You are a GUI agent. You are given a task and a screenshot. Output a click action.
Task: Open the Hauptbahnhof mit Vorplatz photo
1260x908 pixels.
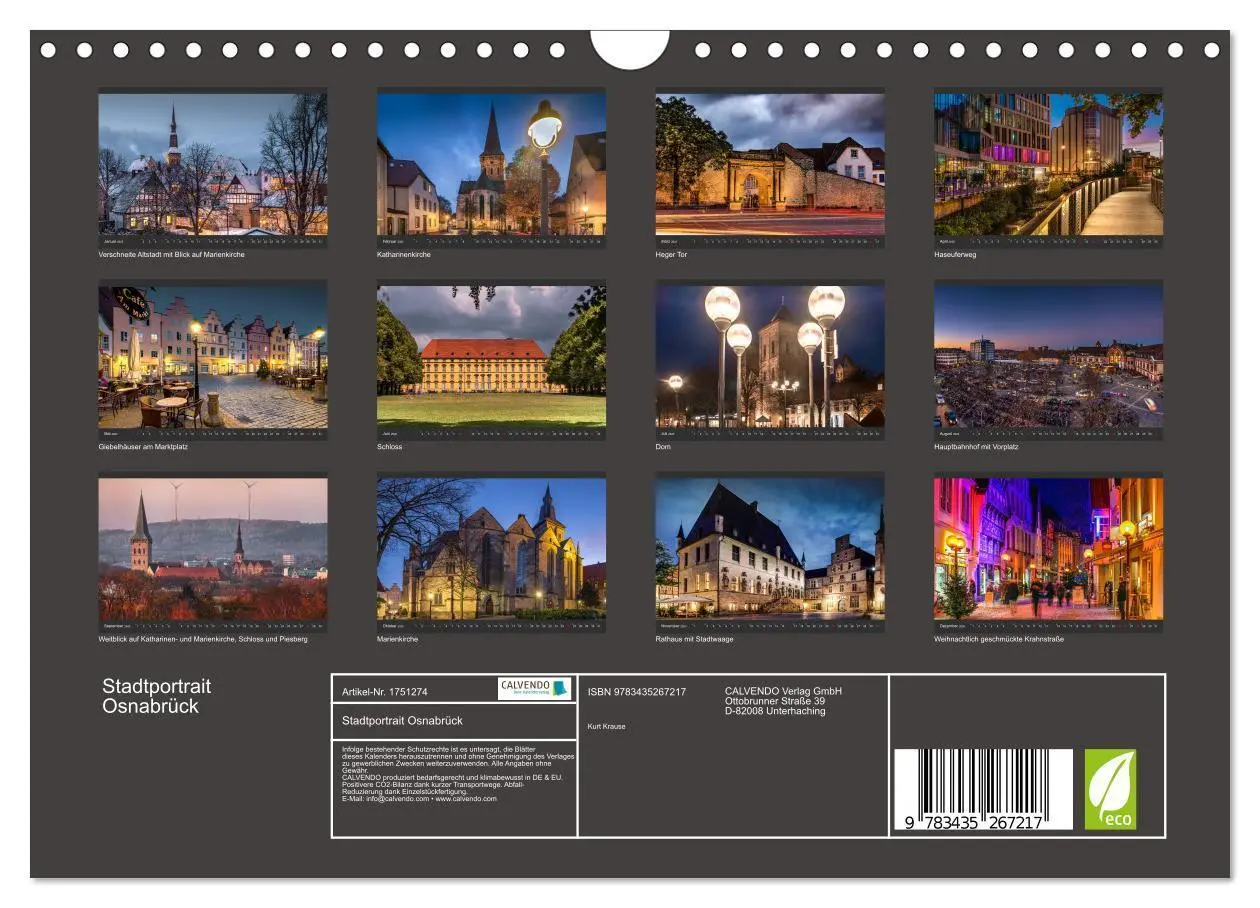(x=1049, y=357)
